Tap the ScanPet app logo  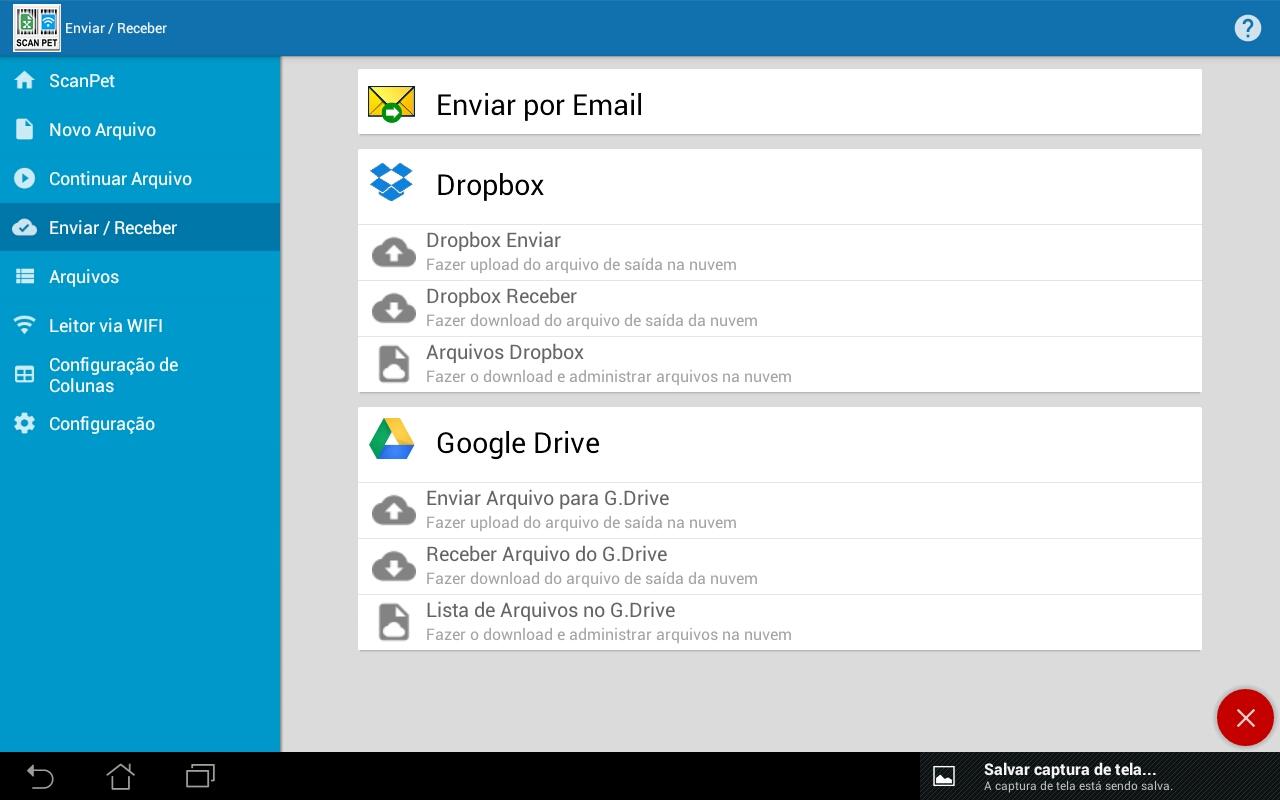[x=36, y=28]
